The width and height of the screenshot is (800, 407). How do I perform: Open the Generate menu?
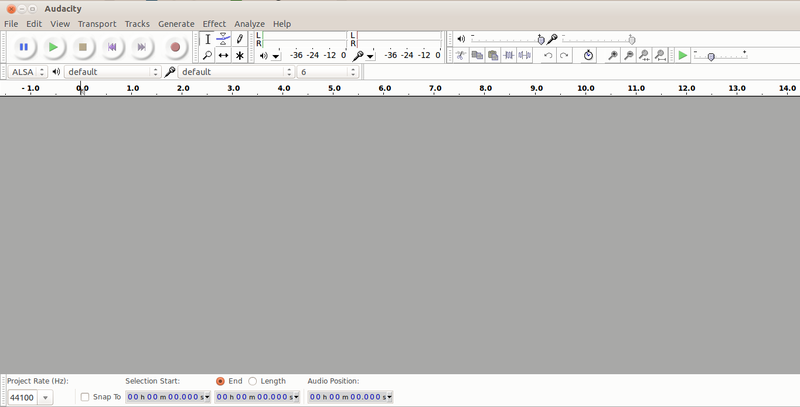click(x=176, y=24)
